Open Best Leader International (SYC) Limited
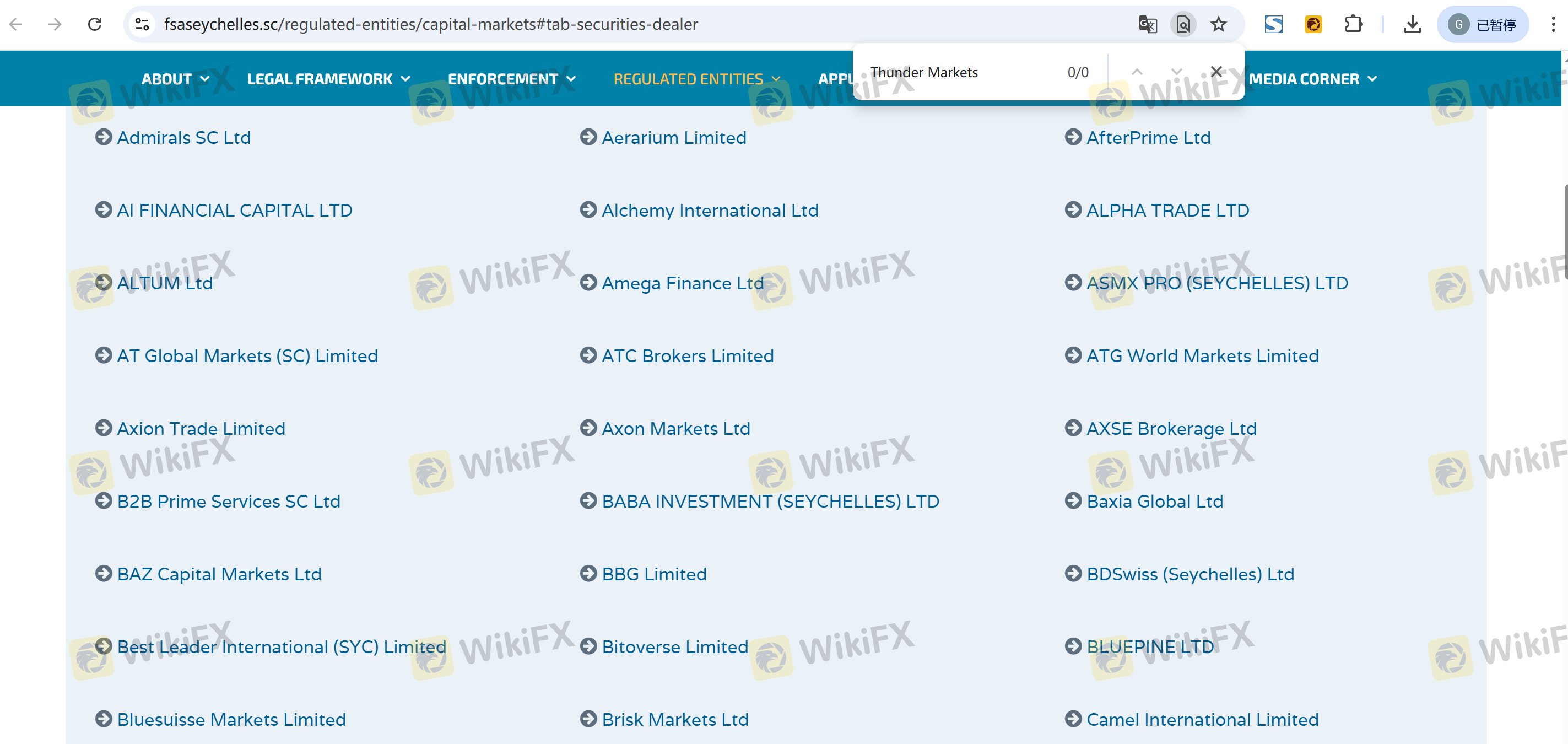This screenshot has width=1568, height=744. (282, 647)
